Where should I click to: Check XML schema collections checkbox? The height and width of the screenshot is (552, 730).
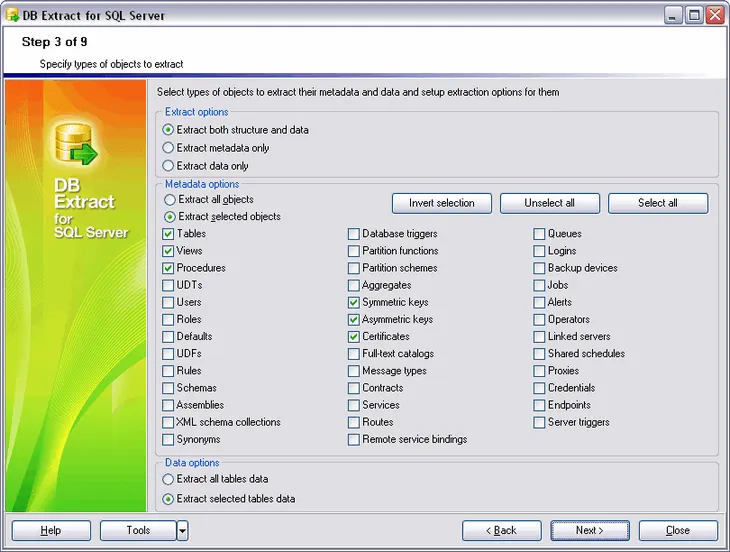[168, 423]
